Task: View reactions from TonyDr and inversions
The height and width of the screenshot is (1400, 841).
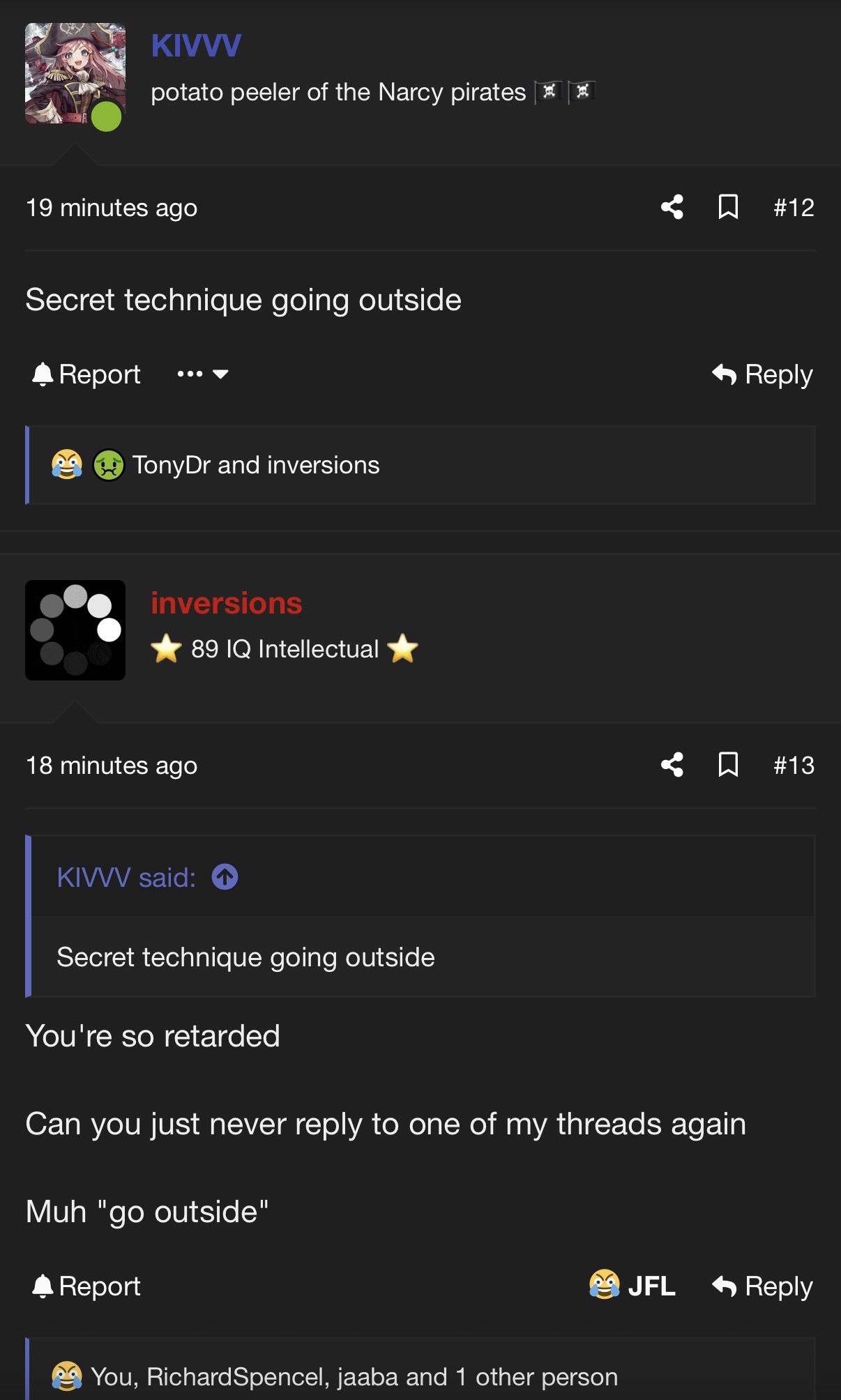Action: 256,465
